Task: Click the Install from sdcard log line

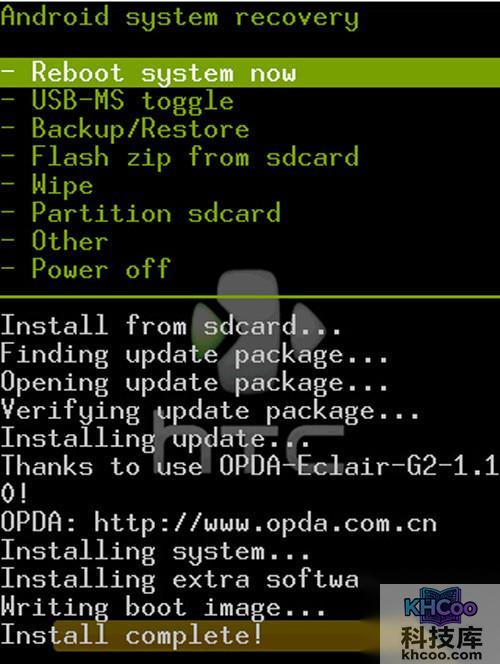Action: tap(171, 325)
